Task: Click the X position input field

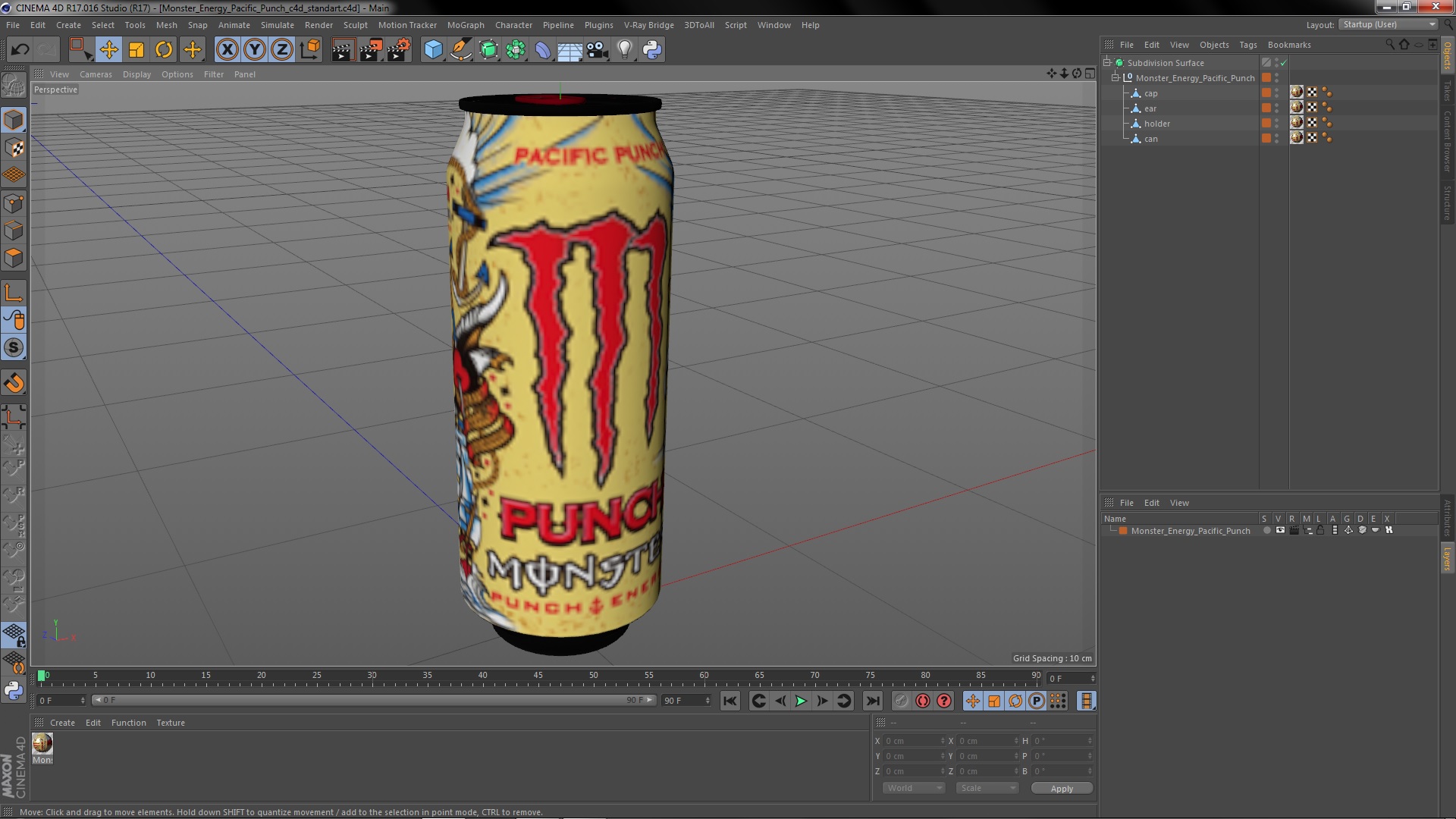Action: 914,741
